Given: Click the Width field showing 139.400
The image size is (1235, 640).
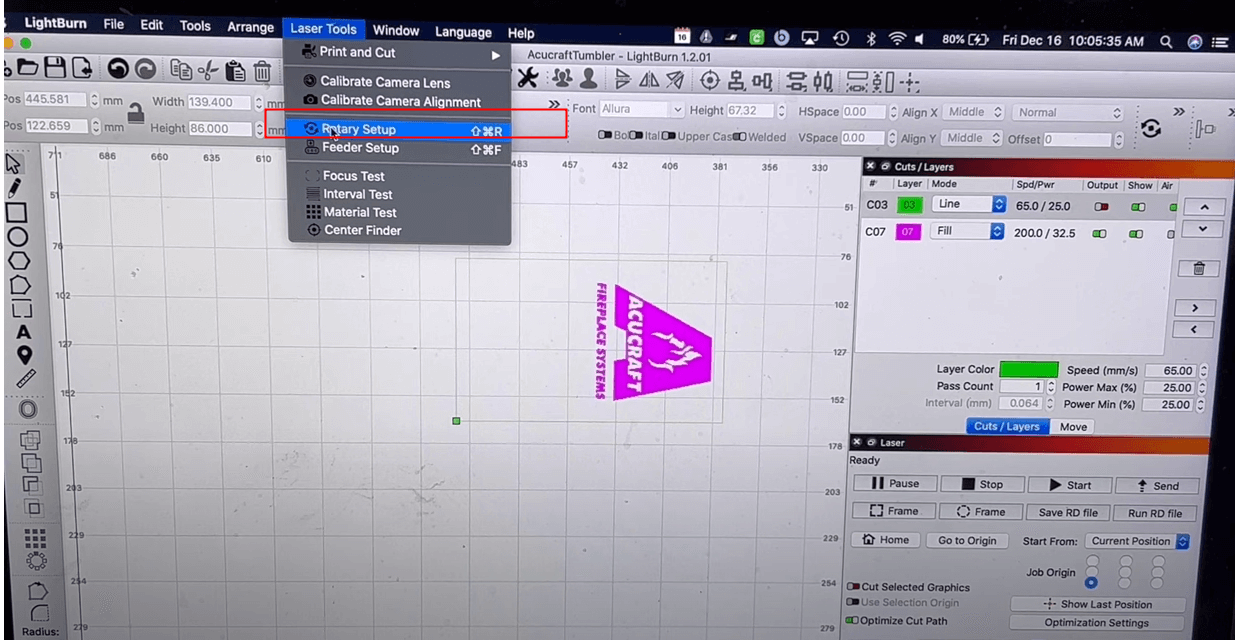Looking at the screenshot, I should (220, 102).
